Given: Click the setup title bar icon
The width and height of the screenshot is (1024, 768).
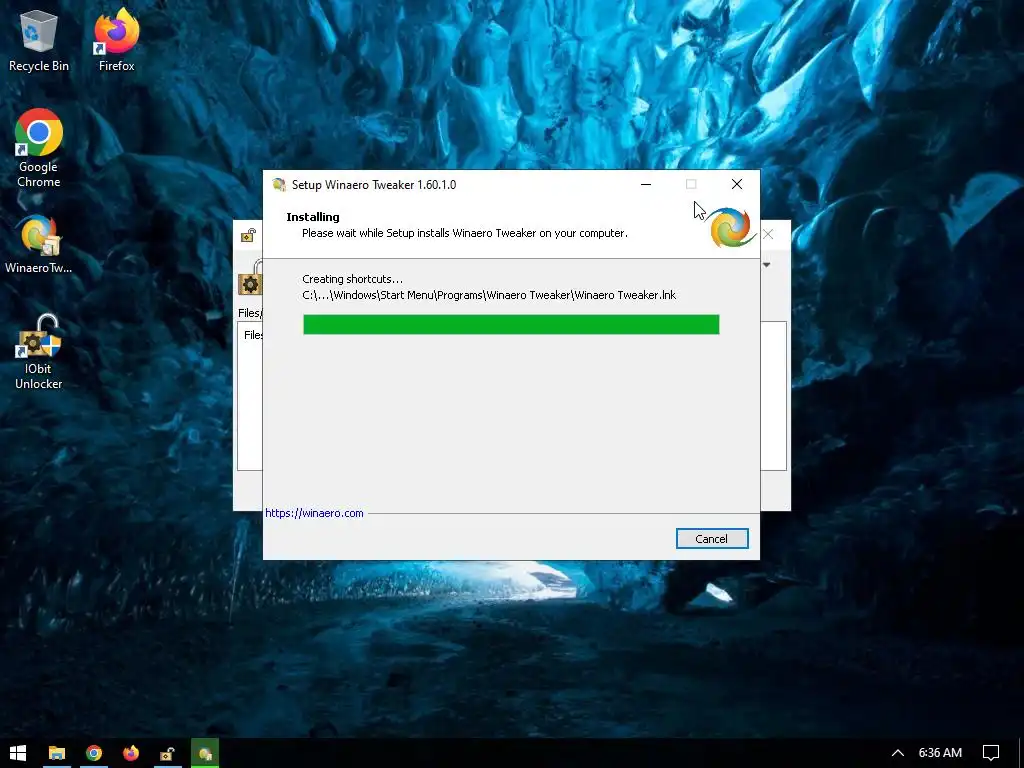Looking at the screenshot, I should point(279,185).
